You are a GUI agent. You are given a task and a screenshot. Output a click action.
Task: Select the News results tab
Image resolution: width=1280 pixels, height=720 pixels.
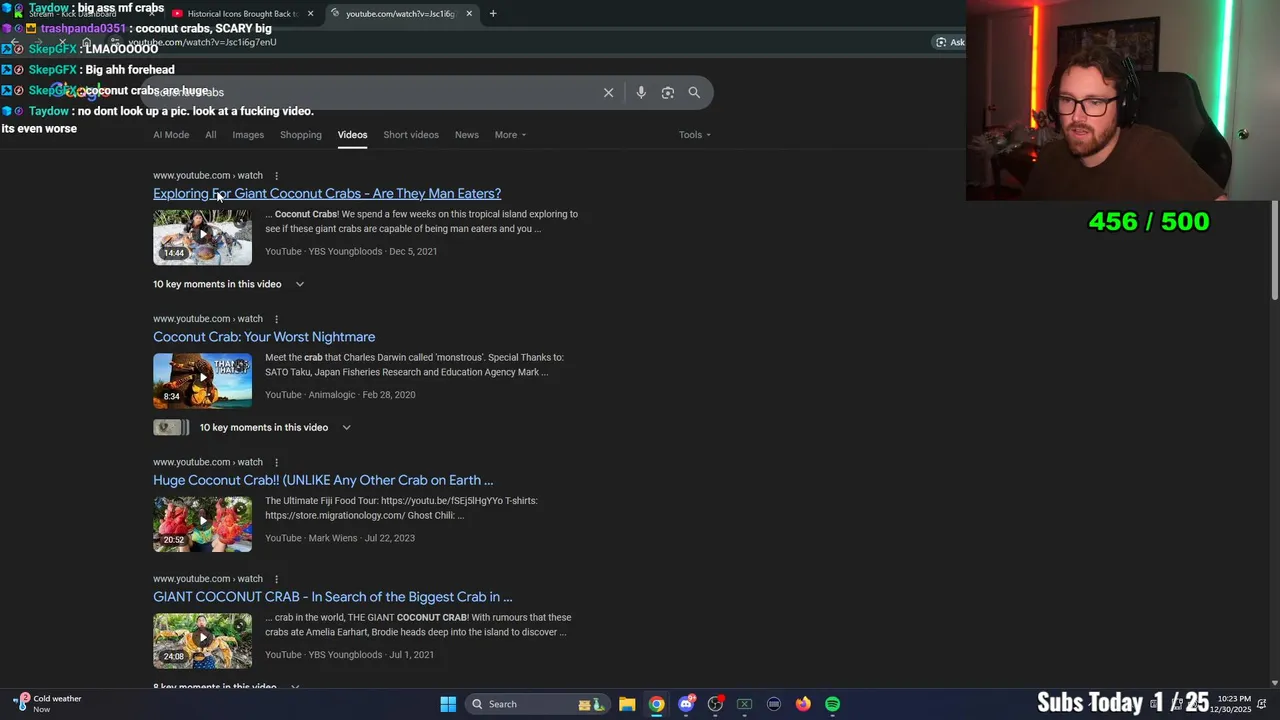coord(467,135)
